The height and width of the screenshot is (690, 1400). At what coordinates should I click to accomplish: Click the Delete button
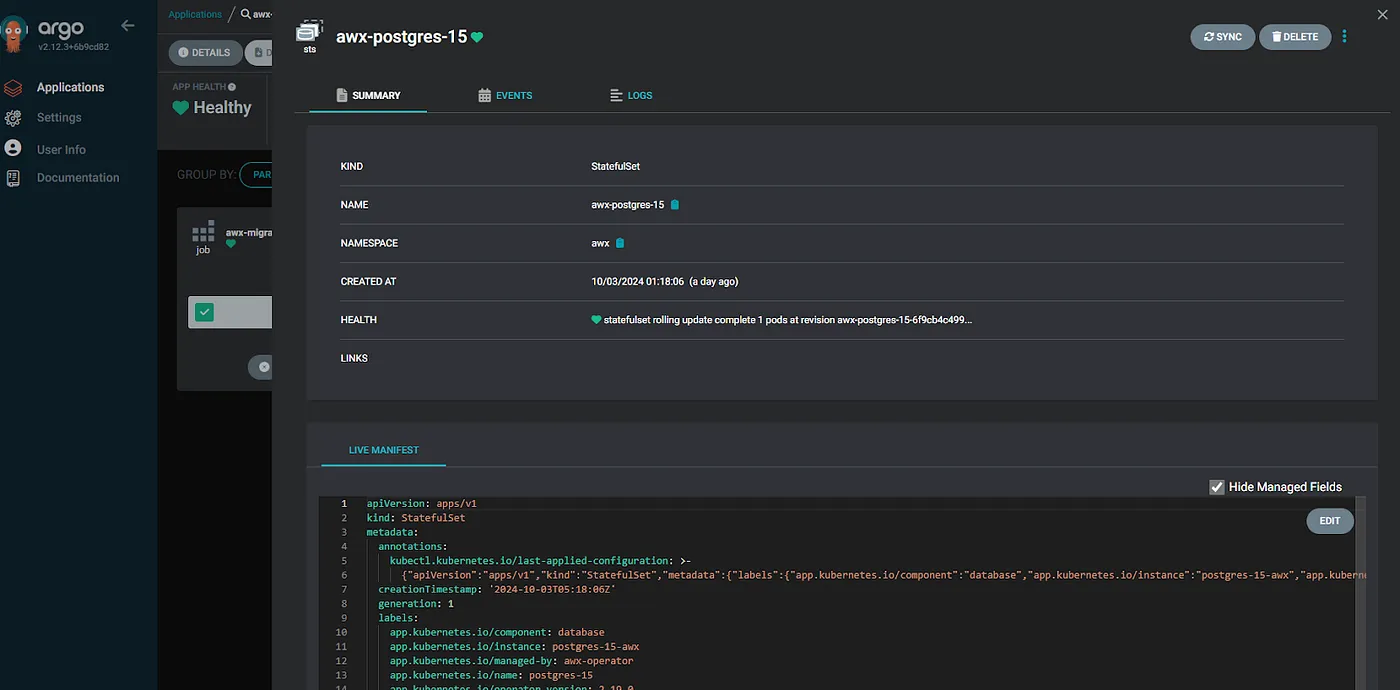(x=1294, y=37)
